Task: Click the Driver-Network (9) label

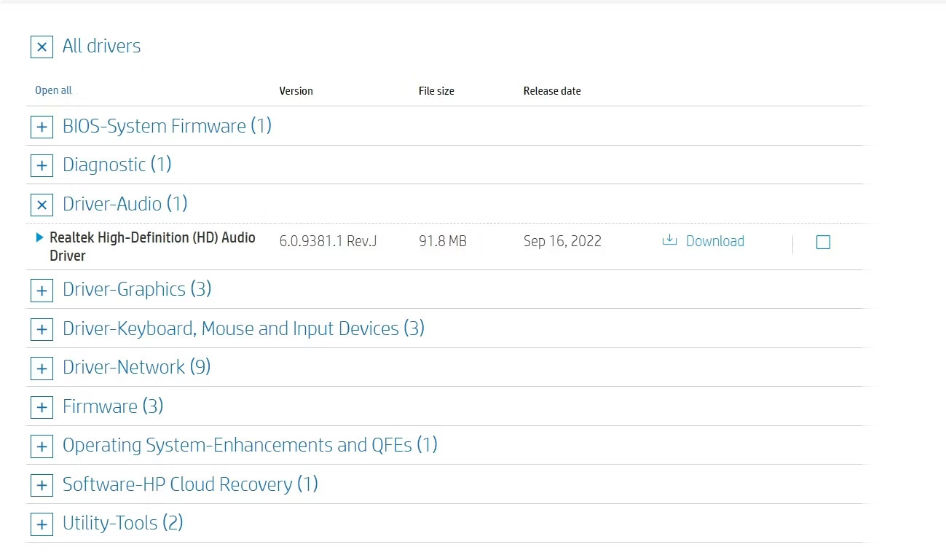Action: [136, 367]
